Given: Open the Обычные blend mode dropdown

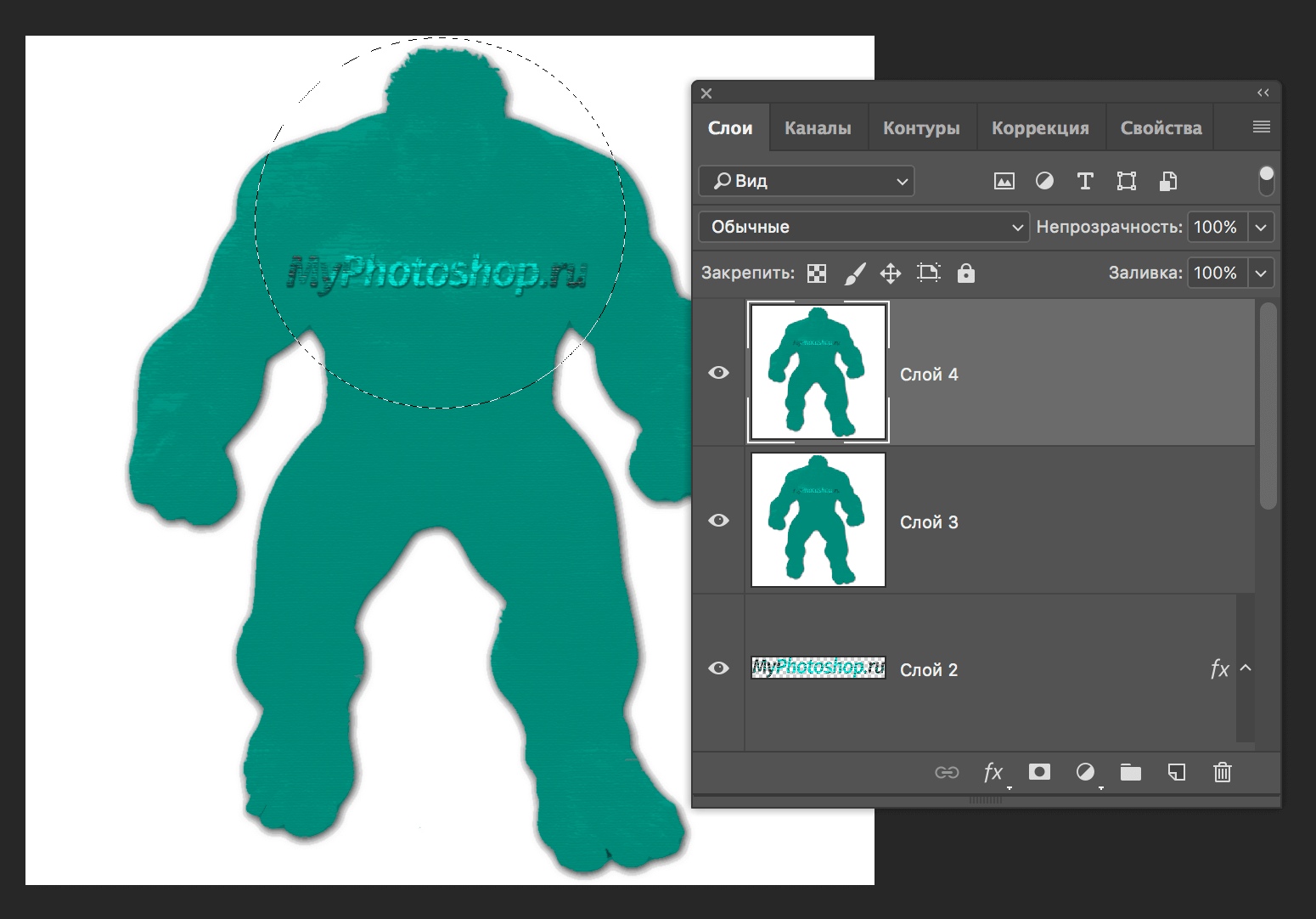Looking at the screenshot, I should pos(863,227).
